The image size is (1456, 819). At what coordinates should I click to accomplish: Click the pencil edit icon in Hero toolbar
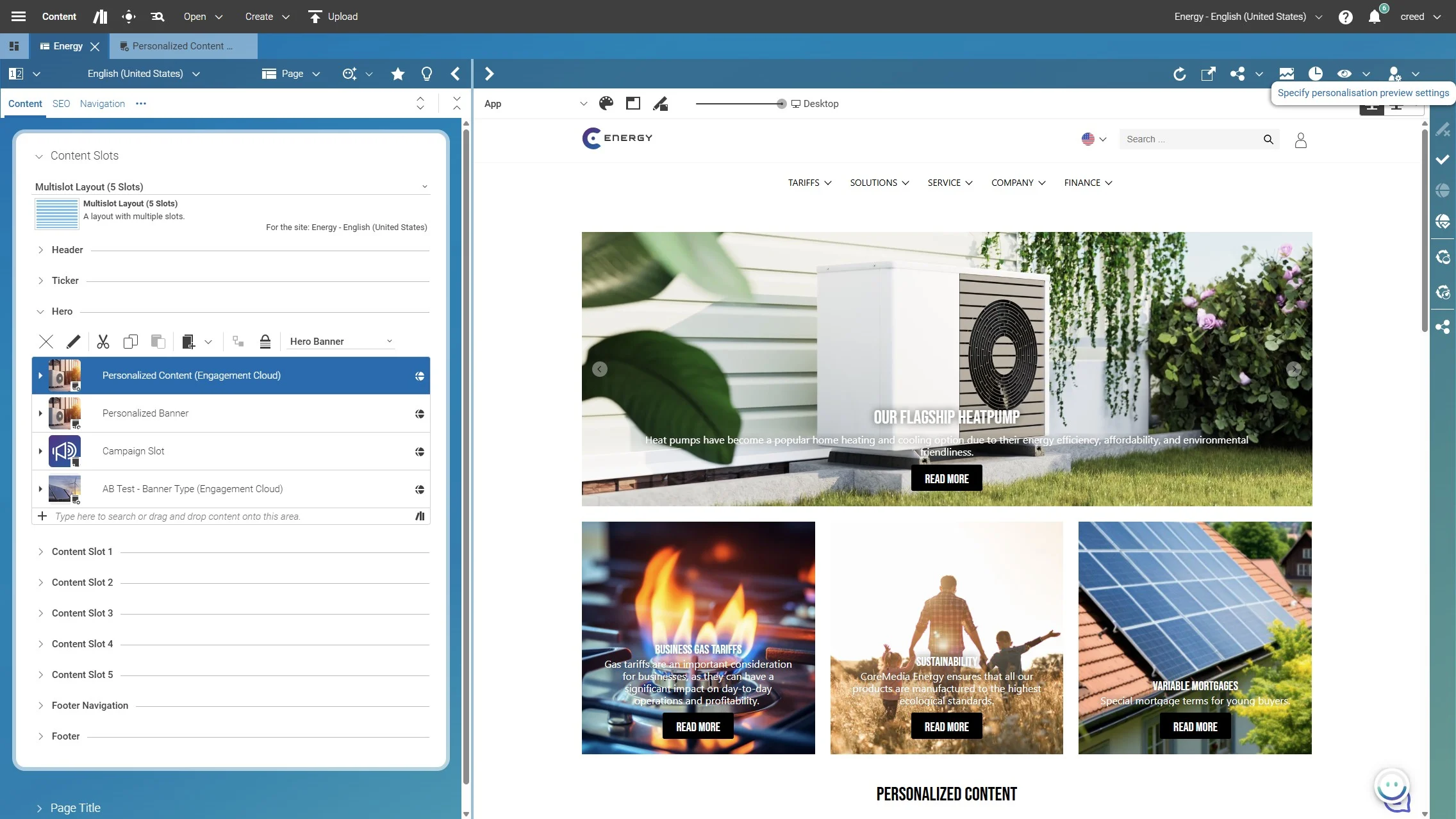tap(74, 342)
